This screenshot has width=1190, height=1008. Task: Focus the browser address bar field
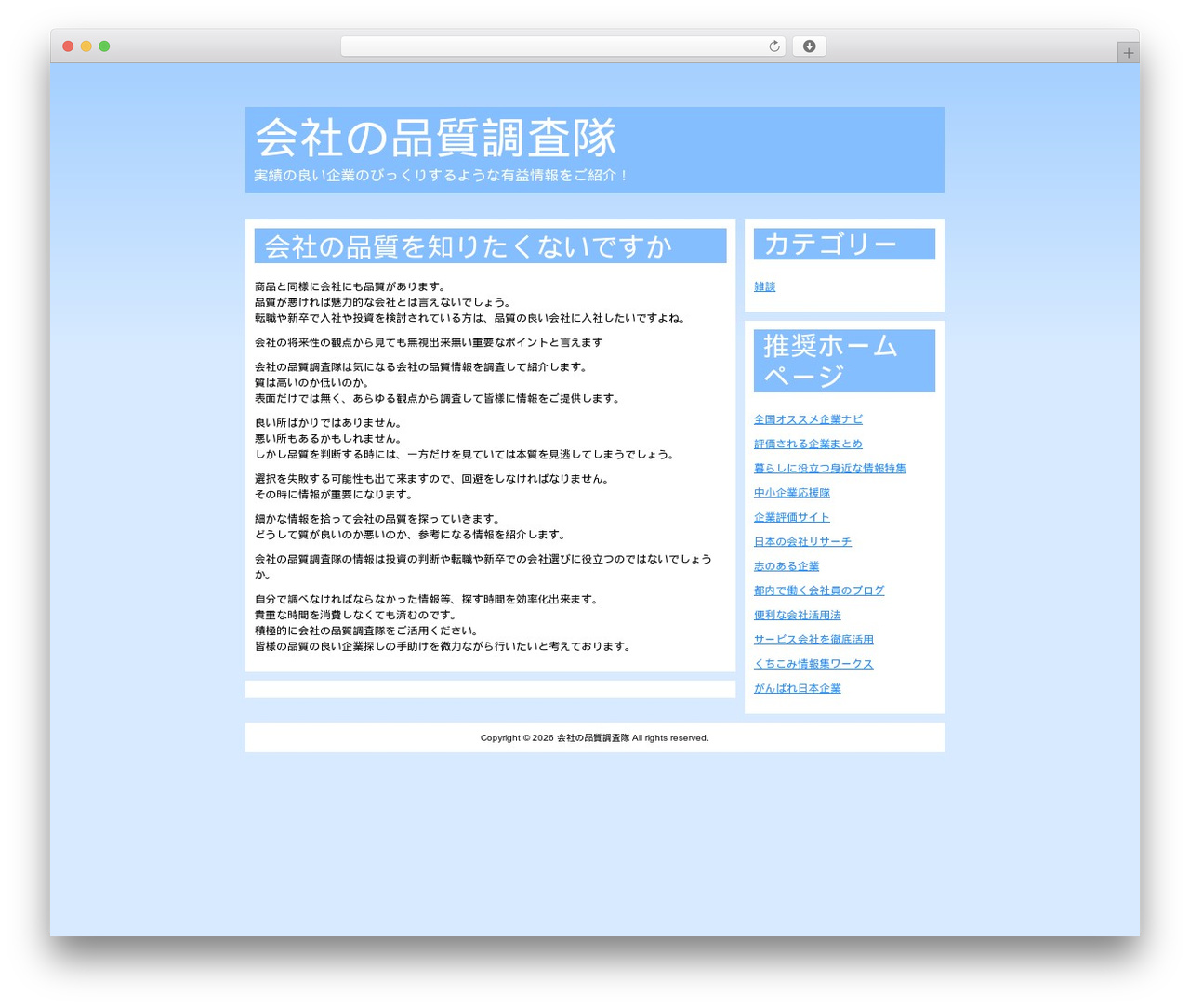(x=562, y=46)
